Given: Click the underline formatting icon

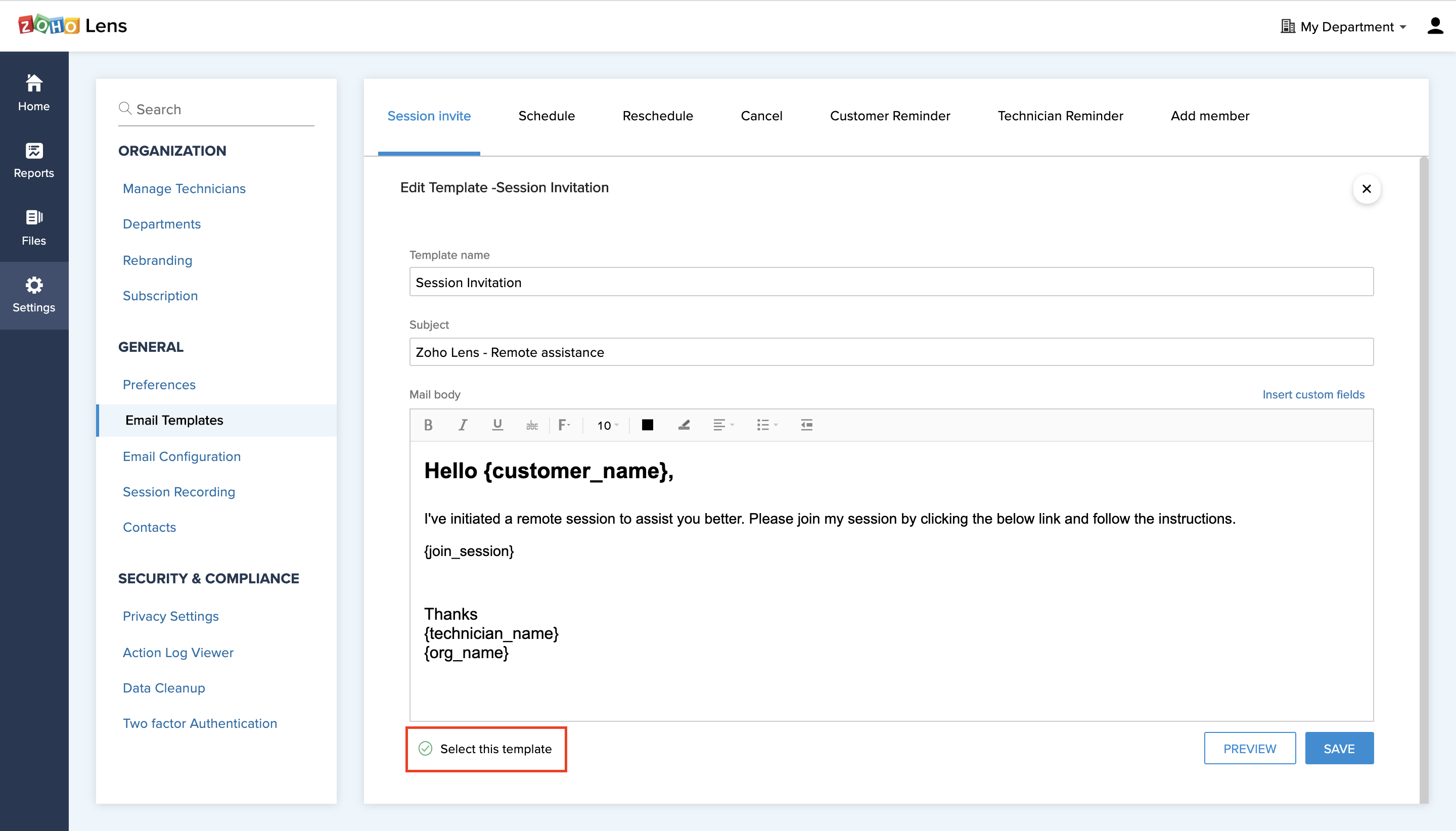Looking at the screenshot, I should [497, 425].
